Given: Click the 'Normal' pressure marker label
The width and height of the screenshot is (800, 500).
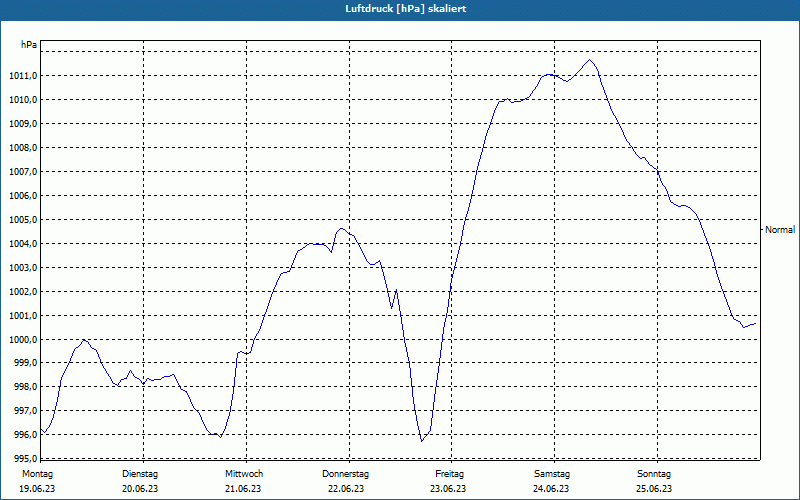Looking at the screenshot, I should [x=780, y=230].
